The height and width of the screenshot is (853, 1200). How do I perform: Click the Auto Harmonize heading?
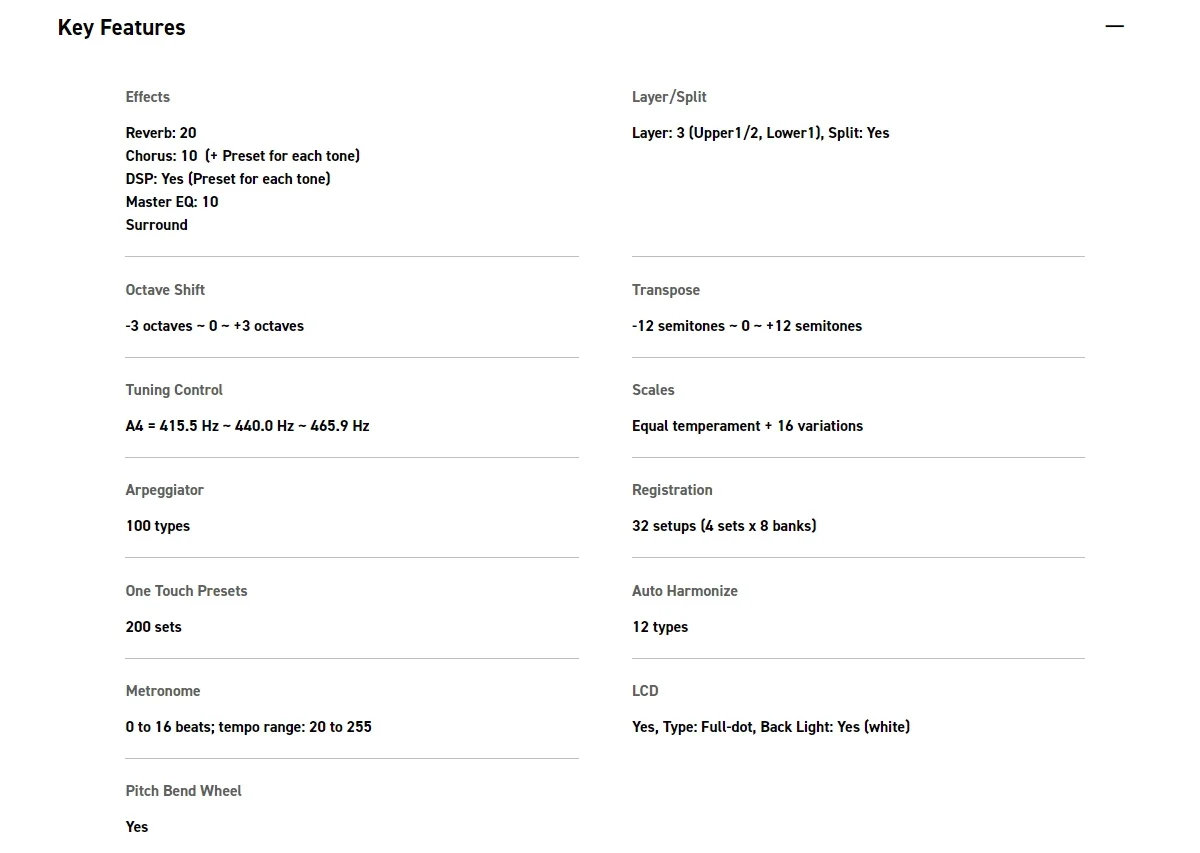click(x=685, y=591)
